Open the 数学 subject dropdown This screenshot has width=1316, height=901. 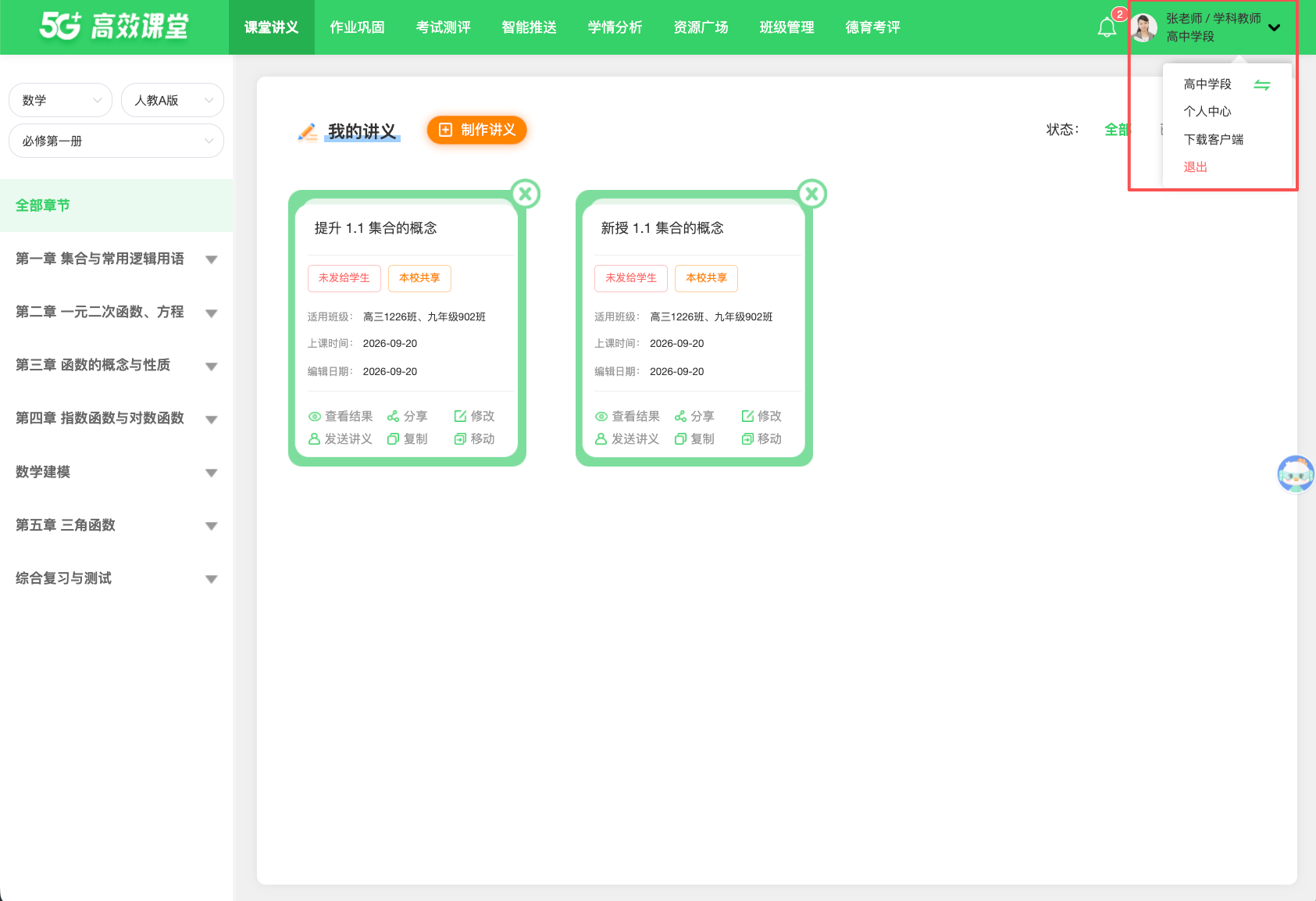coord(61,100)
